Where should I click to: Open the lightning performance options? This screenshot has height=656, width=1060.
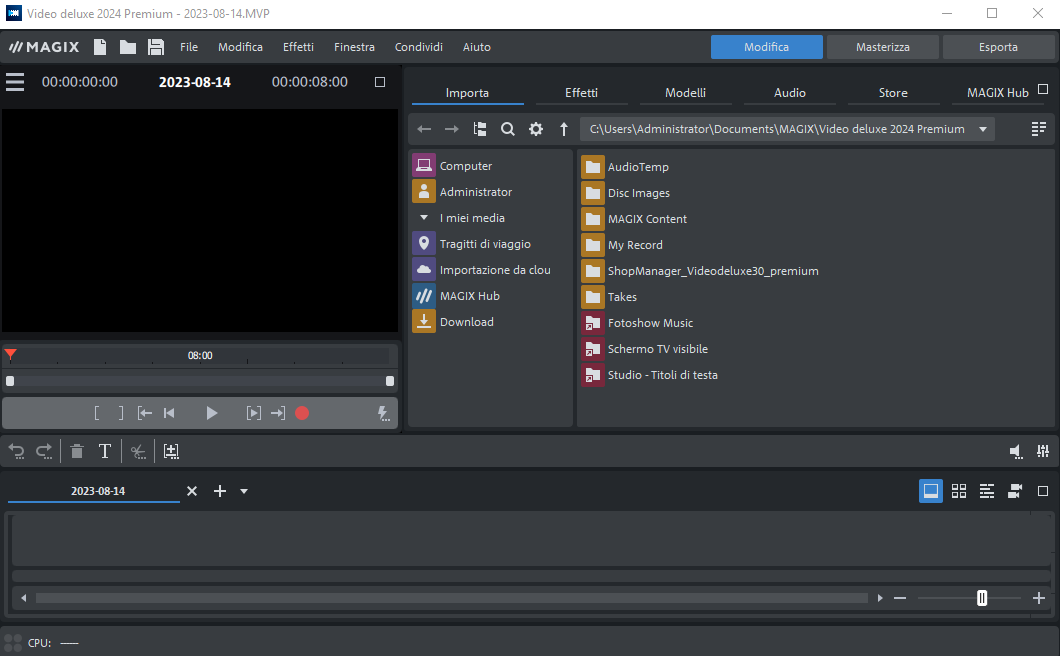pos(383,414)
